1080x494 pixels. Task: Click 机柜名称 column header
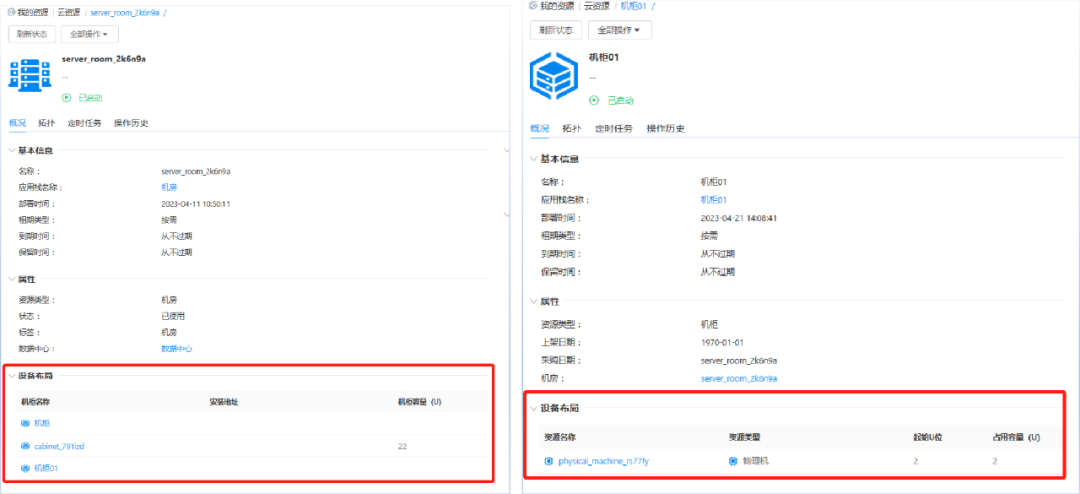tap(35, 401)
